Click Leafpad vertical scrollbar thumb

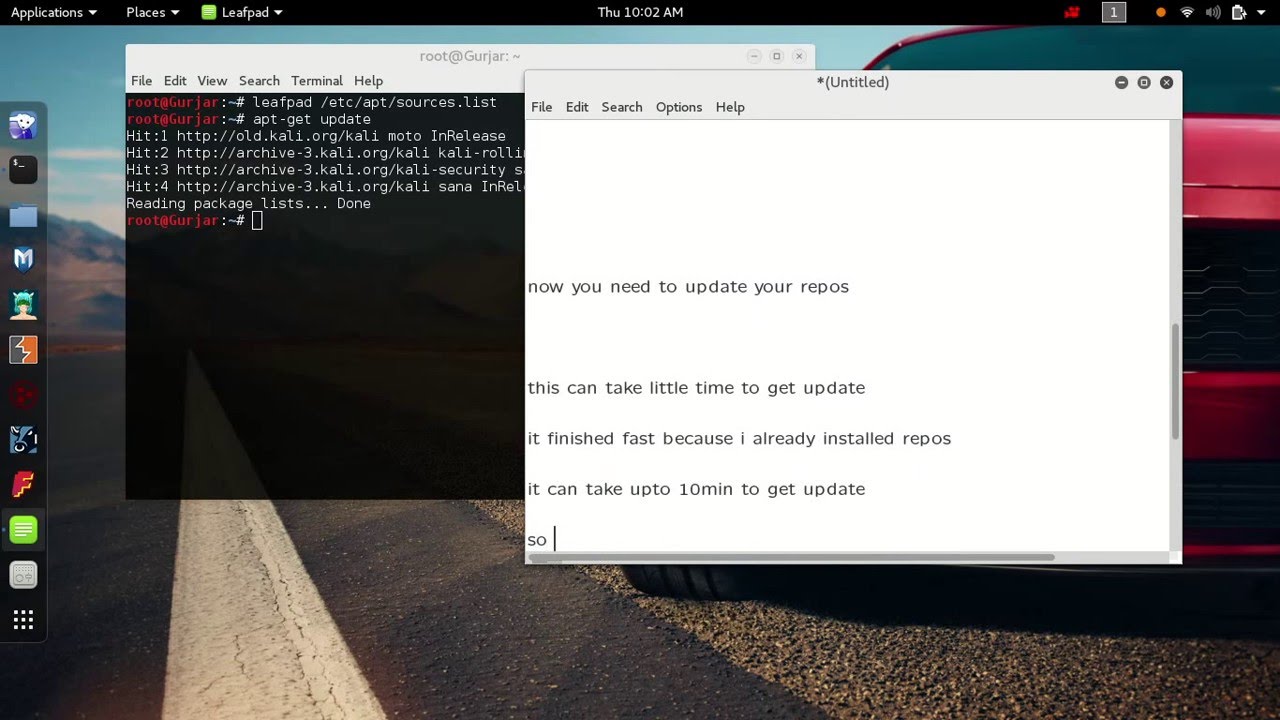(x=1175, y=380)
